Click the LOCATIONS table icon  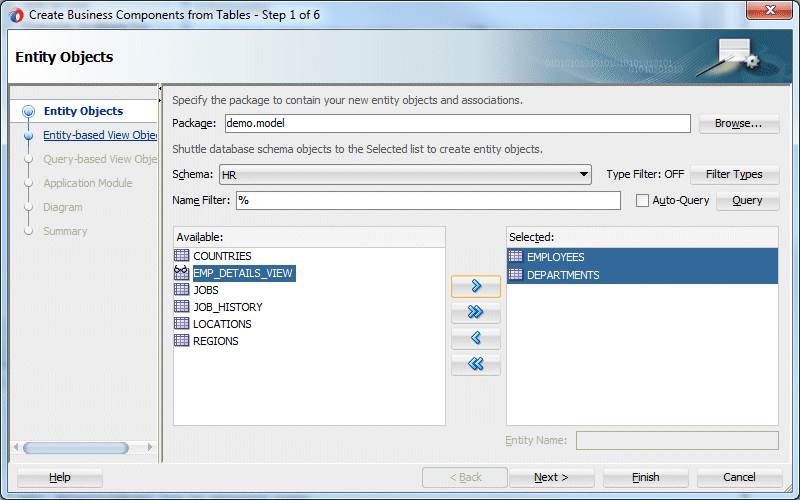click(x=181, y=323)
